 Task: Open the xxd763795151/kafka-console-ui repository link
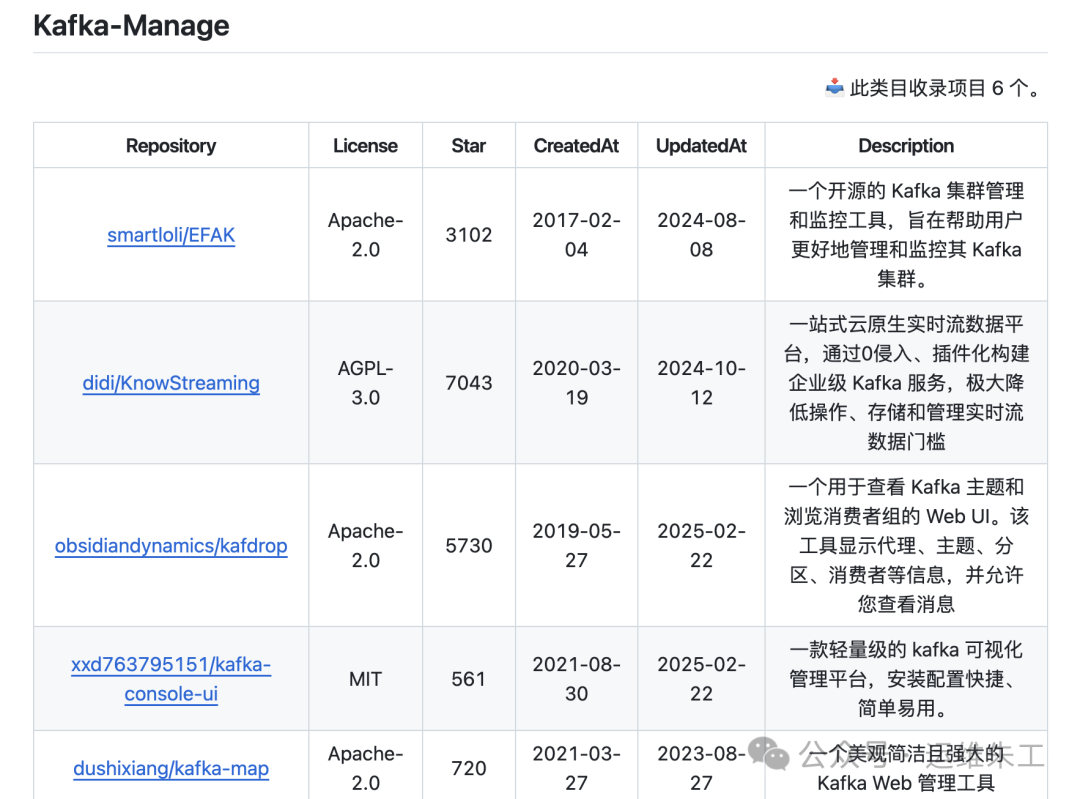tap(171, 679)
